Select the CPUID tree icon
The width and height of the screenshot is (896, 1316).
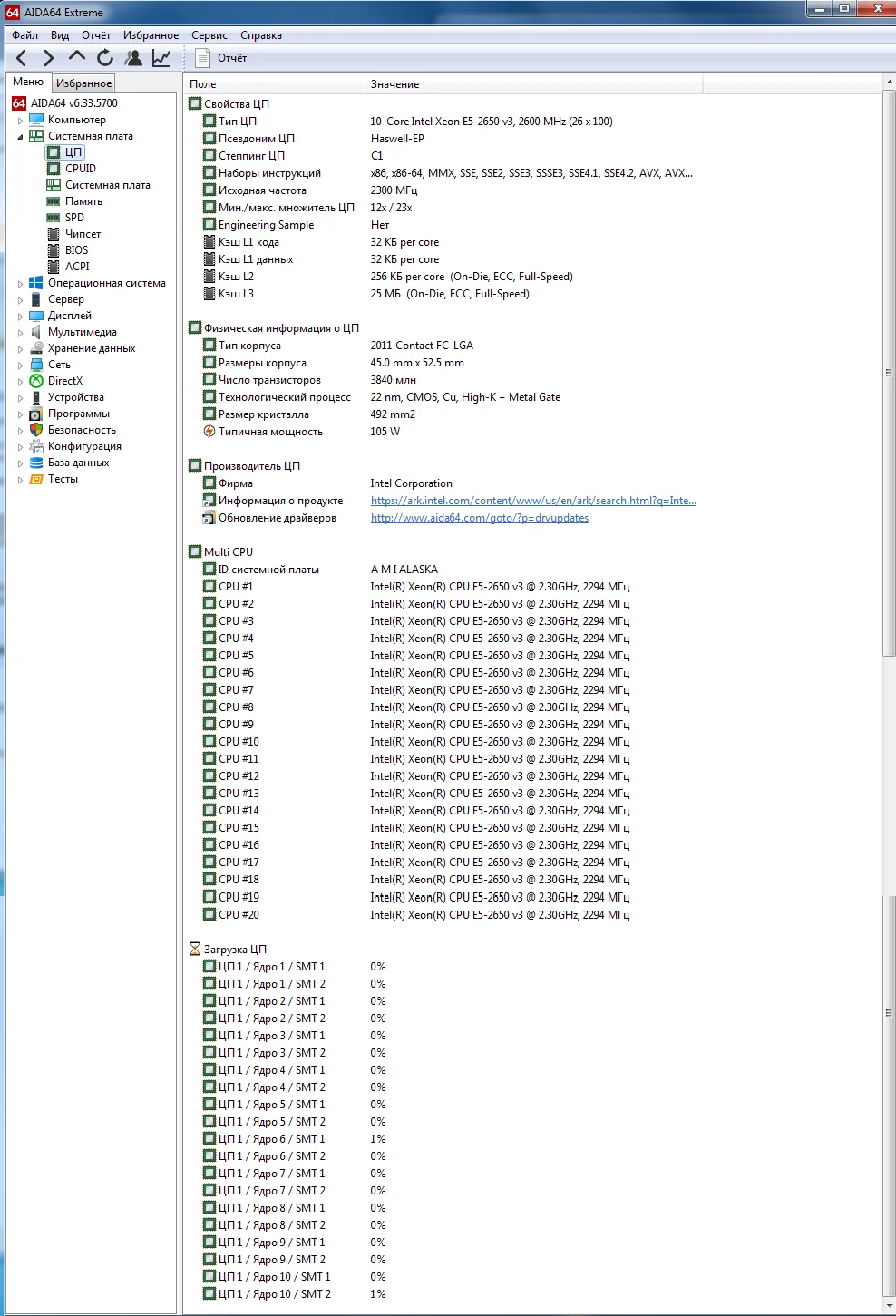point(54,169)
